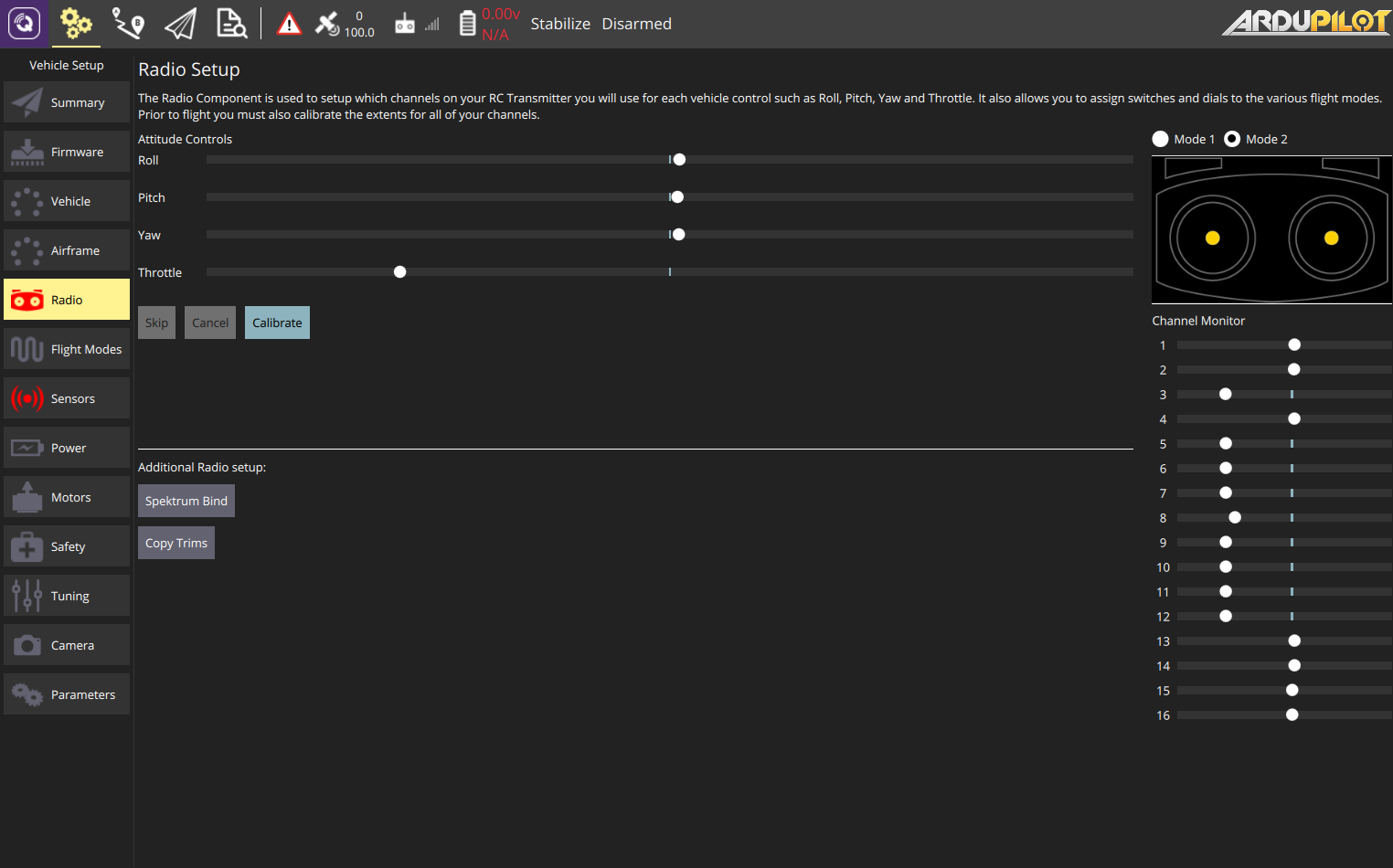Click the Spektrum Bind button
The width and height of the screenshot is (1393, 868).
[x=186, y=501]
